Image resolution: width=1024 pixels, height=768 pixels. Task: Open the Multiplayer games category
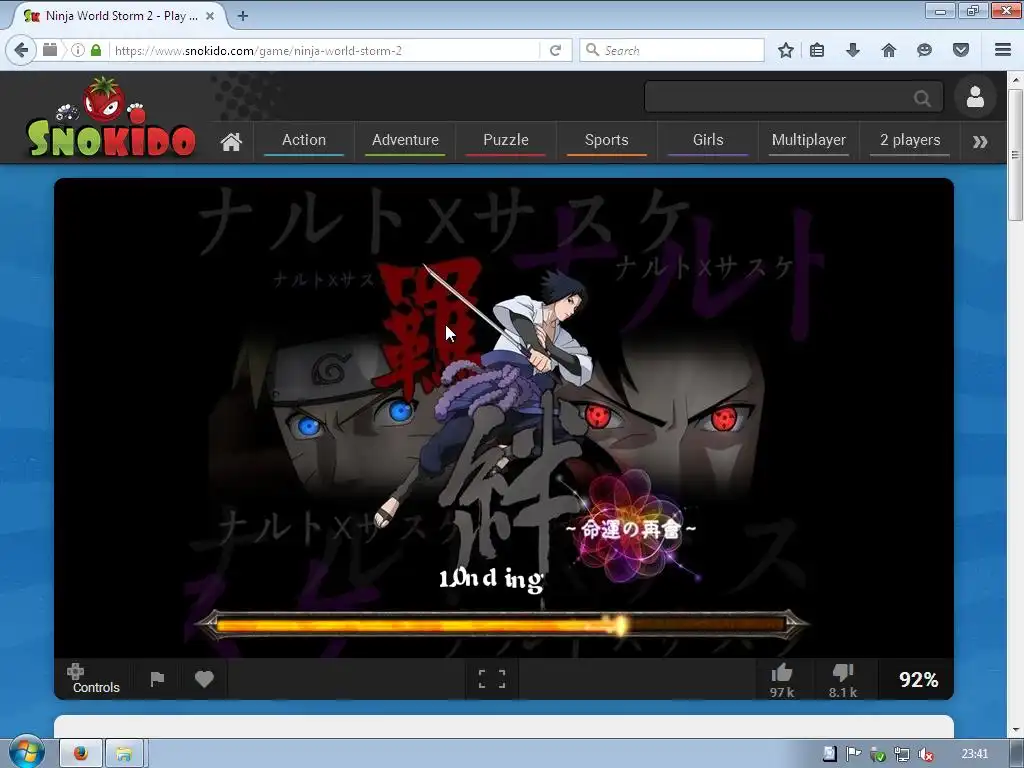click(808, 141)
